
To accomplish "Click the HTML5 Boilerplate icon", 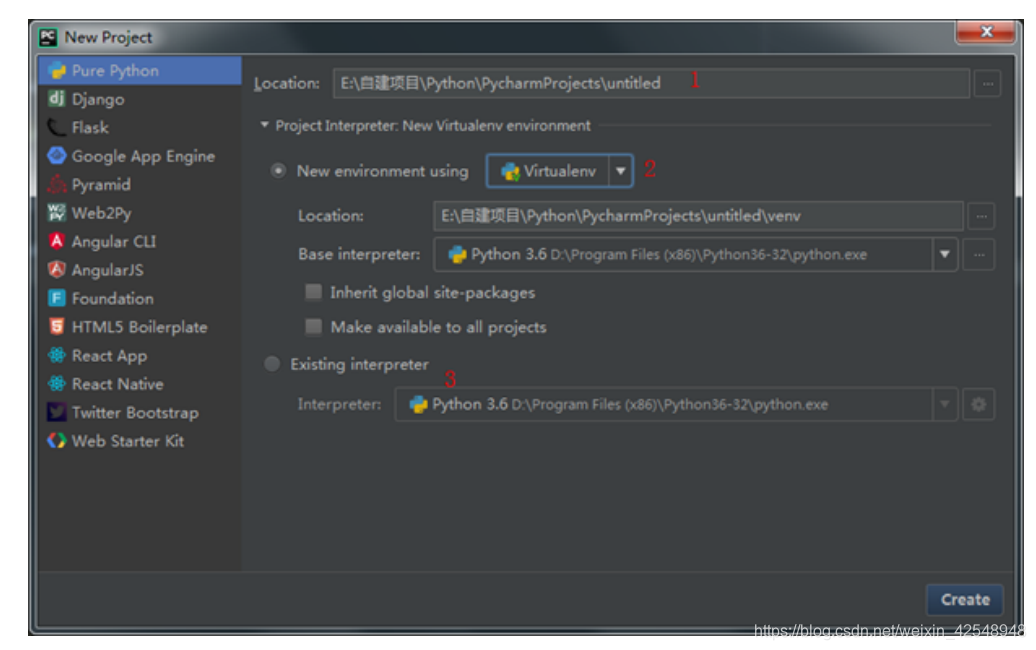I will click(57, 327).
